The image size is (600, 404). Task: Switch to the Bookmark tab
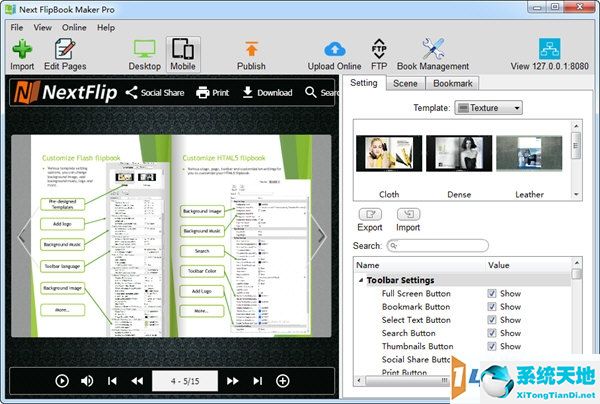click(x=453, y=83)
